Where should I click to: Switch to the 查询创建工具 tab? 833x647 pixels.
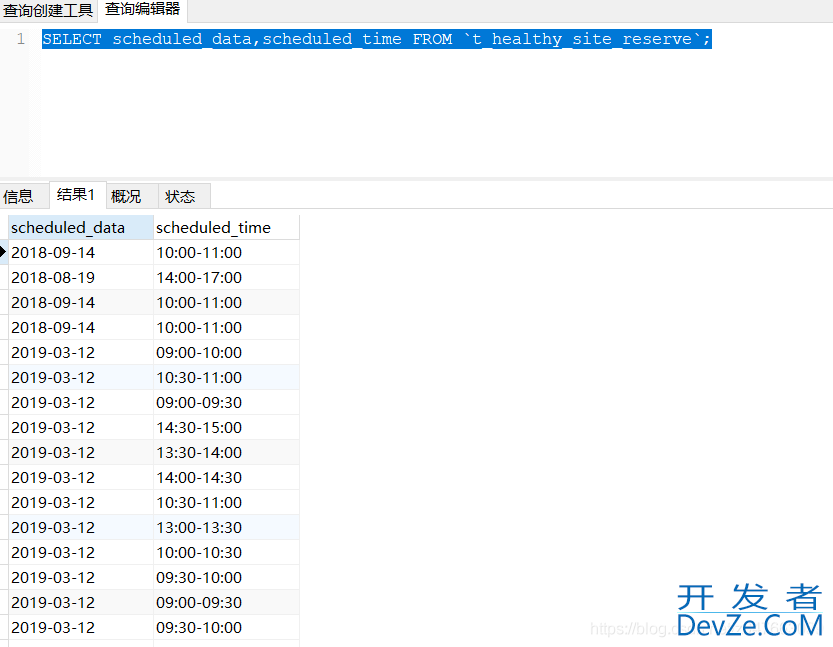[48, 10]
